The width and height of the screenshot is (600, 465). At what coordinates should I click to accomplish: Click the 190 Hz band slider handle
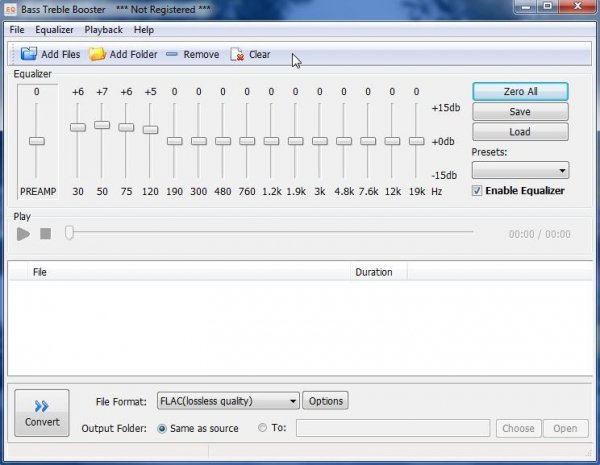pos(174,141)
